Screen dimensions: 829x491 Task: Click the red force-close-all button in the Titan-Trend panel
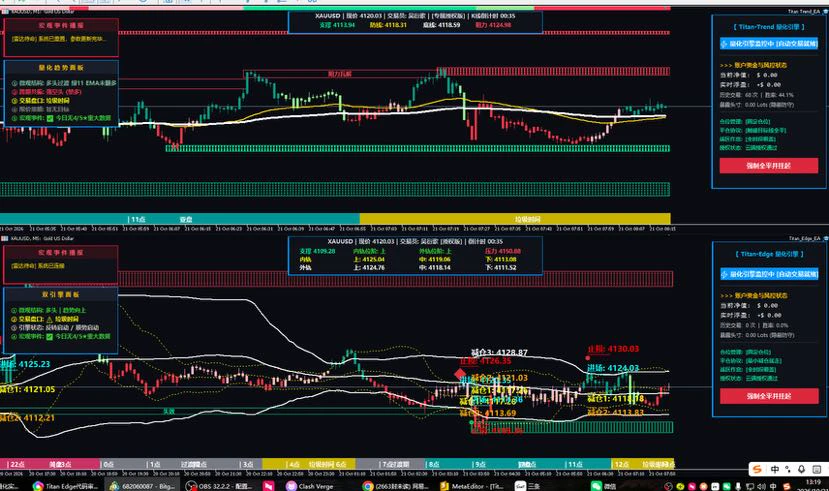pyautogui.click(x=768, y=165)
